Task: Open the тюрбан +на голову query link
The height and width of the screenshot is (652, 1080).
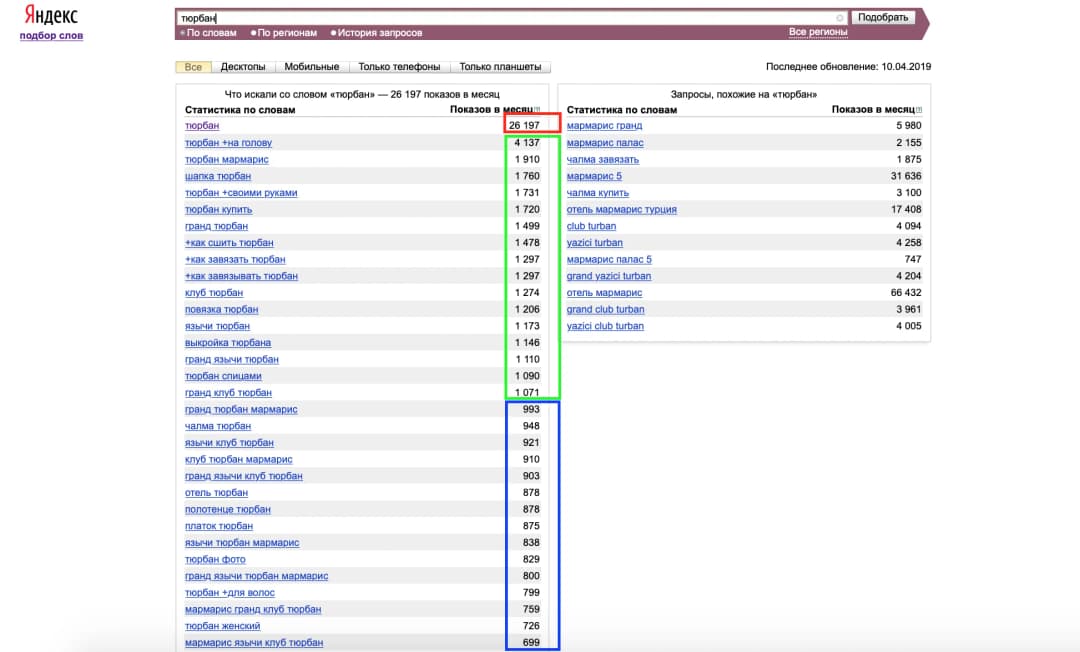Action: tap(228, 143)
